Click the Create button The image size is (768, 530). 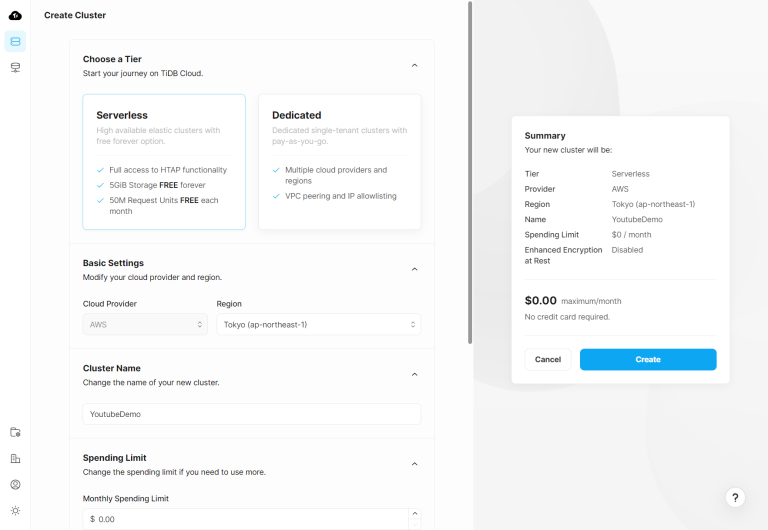(x=648, y=360)
